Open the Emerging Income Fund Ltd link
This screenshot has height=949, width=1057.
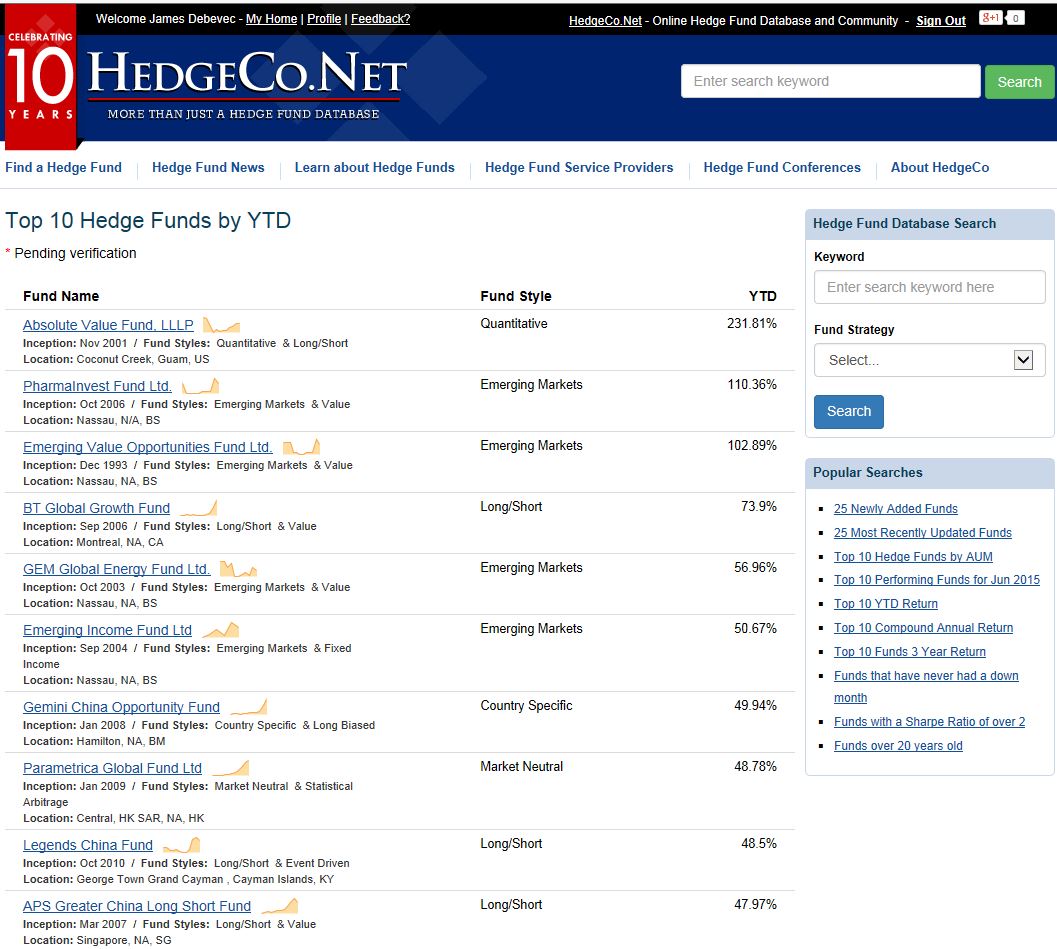coord(107,630)
